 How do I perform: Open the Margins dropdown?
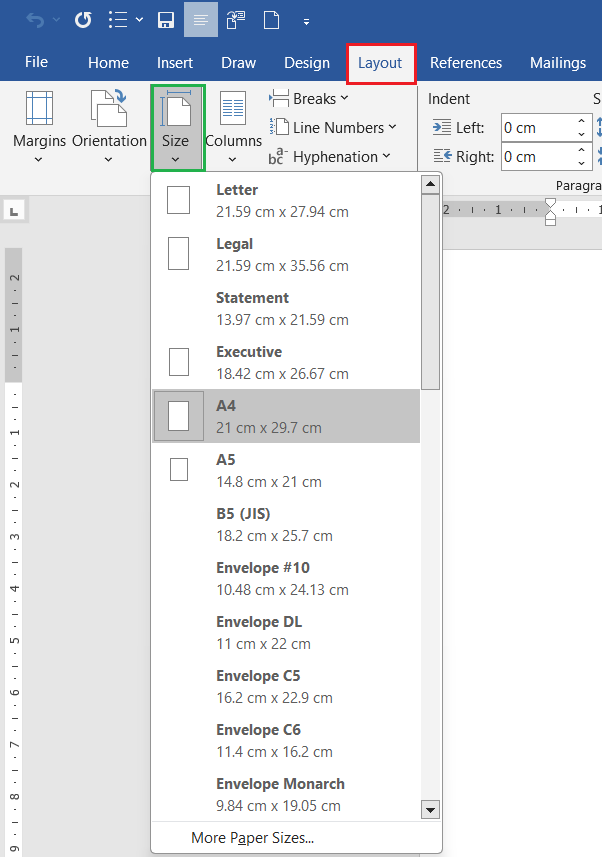coord(39,127)
